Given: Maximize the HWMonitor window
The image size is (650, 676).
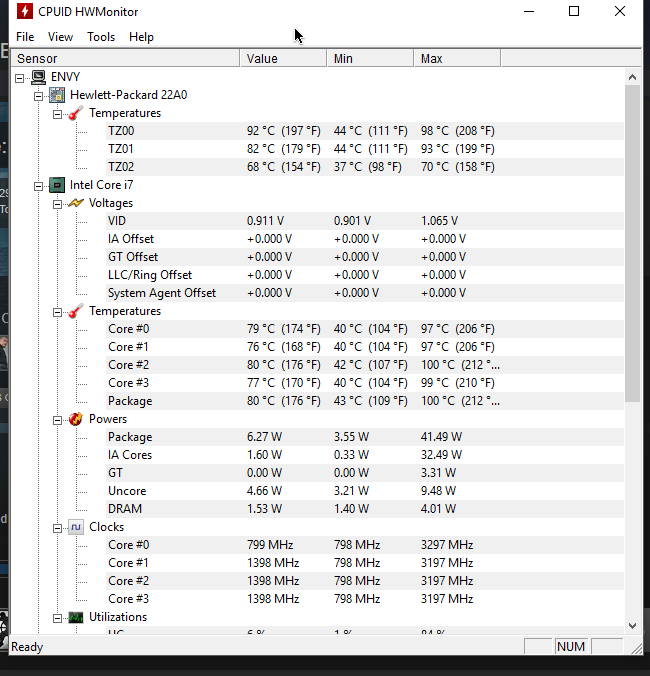Looking at the screenshot, I should coord(574,11).
